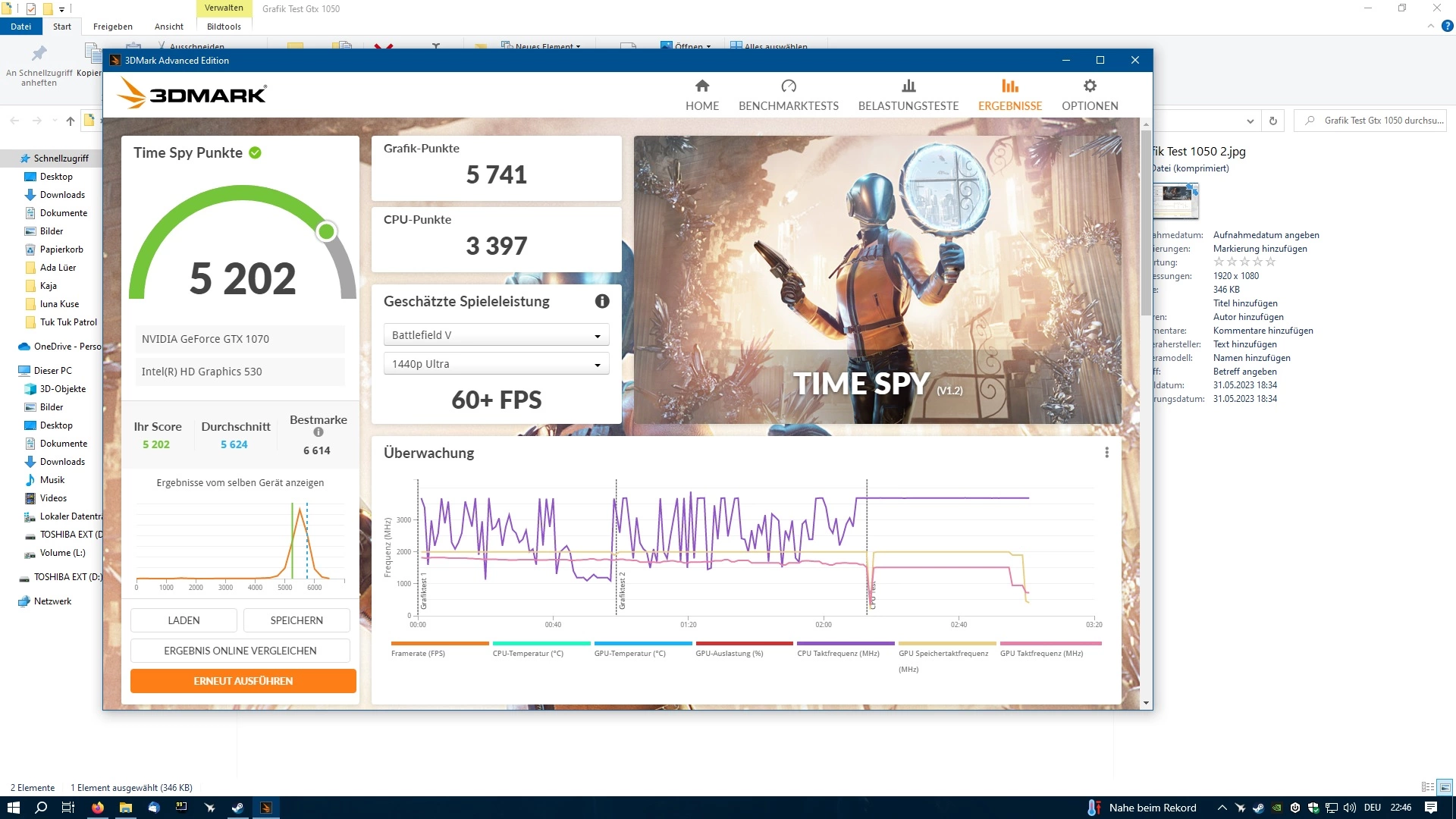Screen dimensions: 1456x819
Task: Click Explorer refresh button
Action: click(x=1273, y=121)
